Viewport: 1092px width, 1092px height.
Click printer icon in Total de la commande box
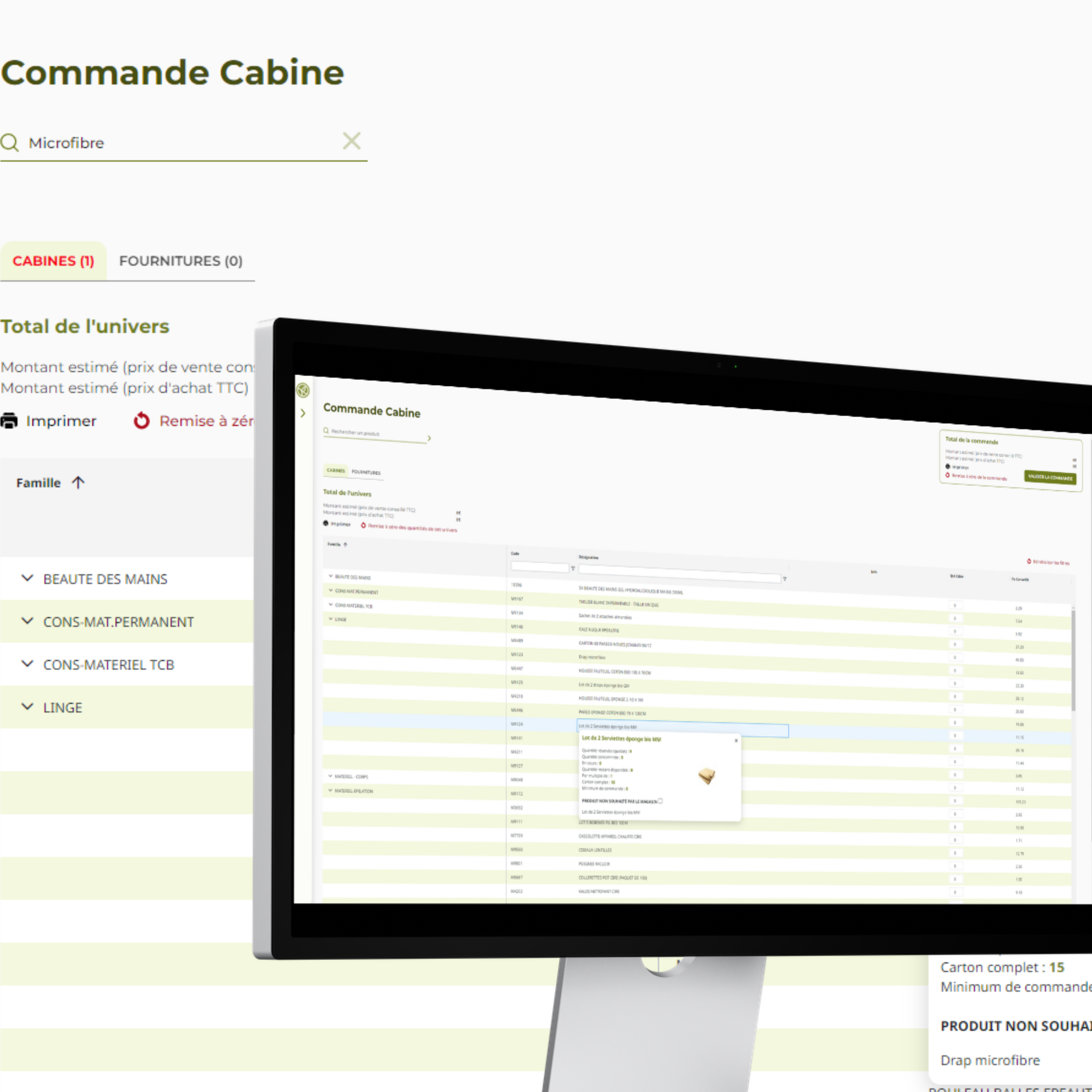click(x=948, y=466)
